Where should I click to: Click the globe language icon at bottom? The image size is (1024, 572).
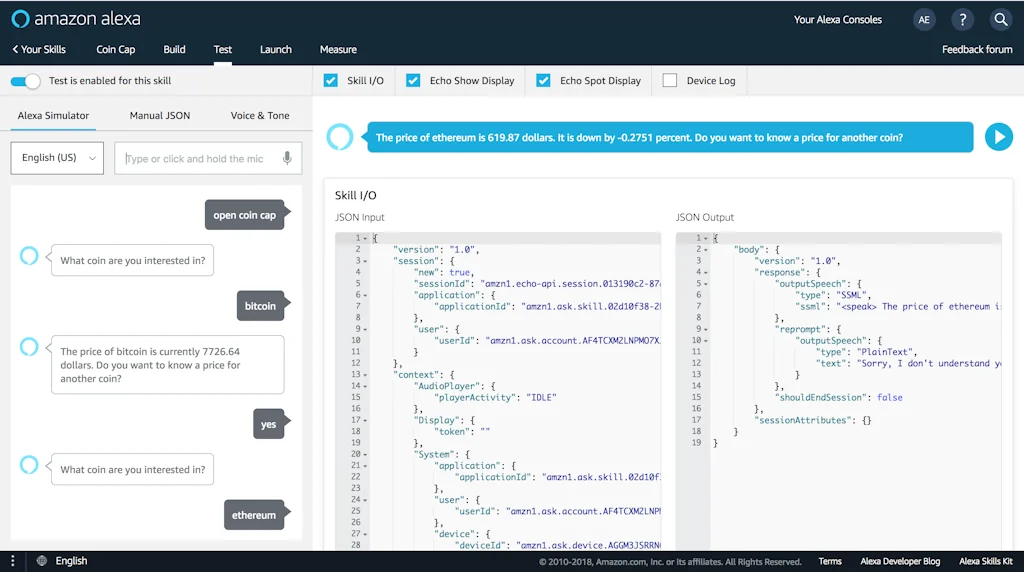point(42,561)
